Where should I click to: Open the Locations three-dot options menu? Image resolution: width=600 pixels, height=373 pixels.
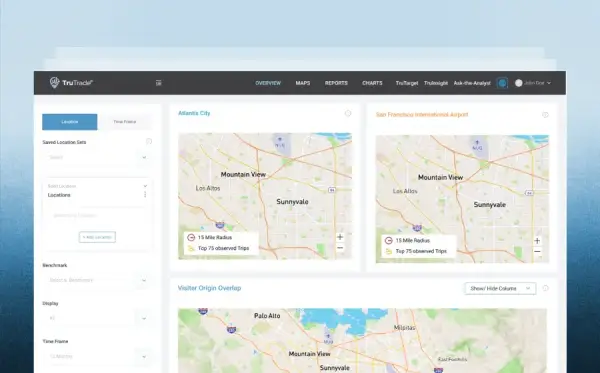[x=145, y=195]
